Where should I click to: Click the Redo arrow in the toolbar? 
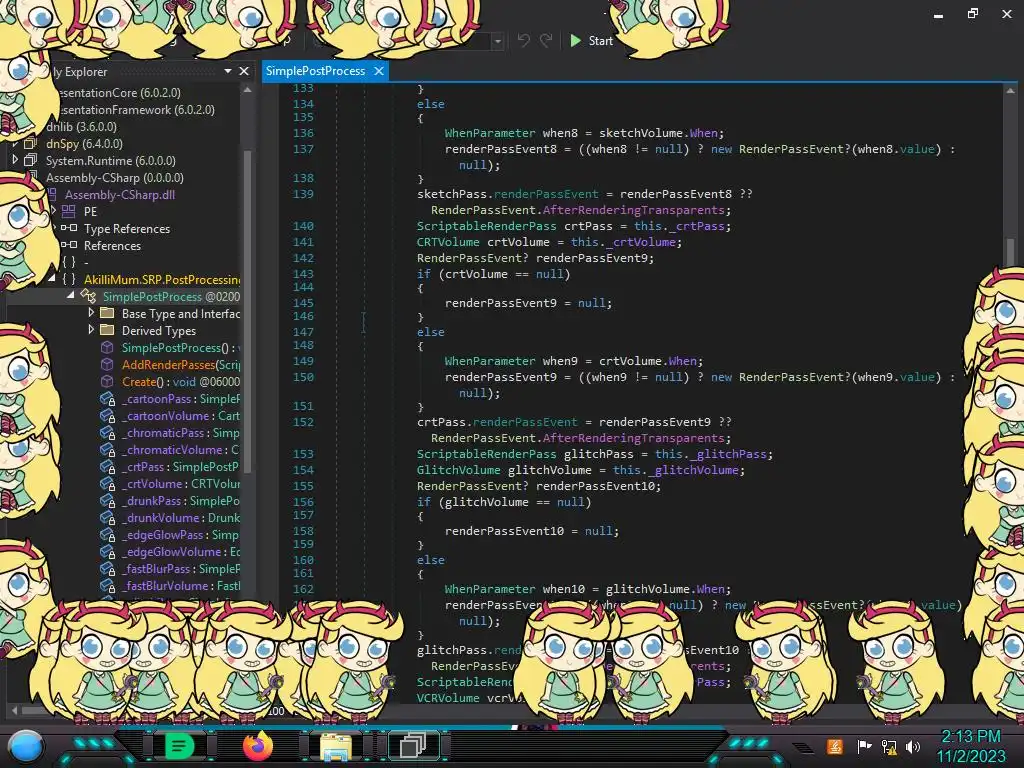546,40
